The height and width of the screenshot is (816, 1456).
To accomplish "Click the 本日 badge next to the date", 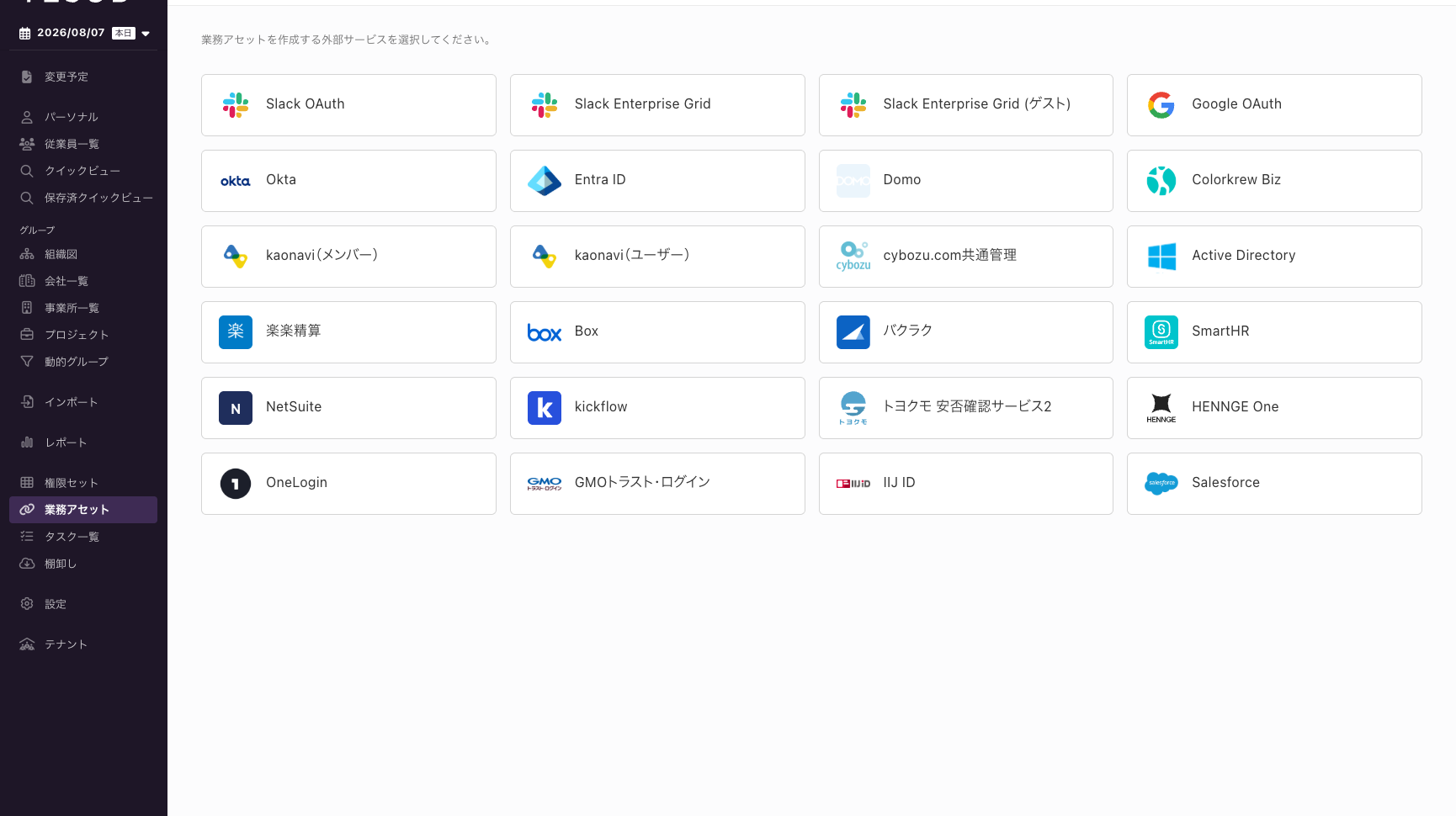I will [124, 33].
